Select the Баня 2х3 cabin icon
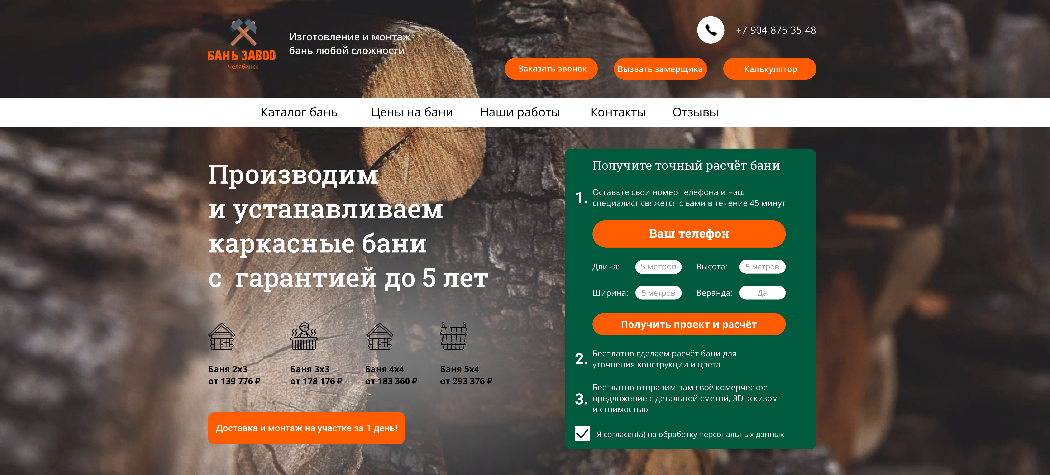Image resolution: width=1050 pixels, height=475 pixels. [222, 337]
